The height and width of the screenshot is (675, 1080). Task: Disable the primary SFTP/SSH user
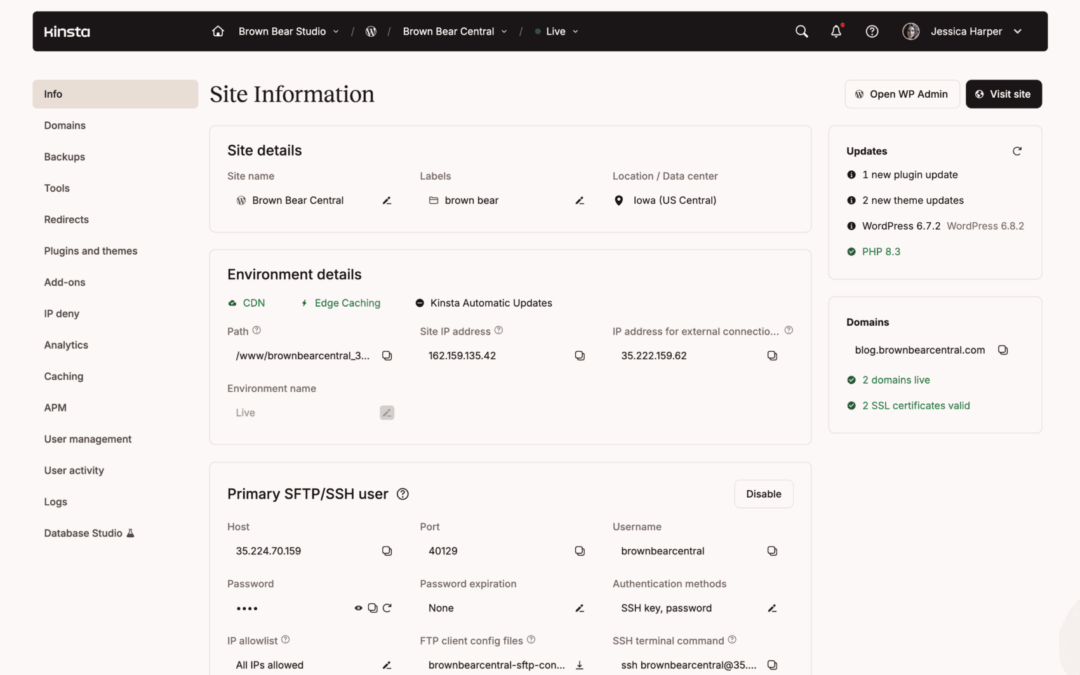(763, 494)
